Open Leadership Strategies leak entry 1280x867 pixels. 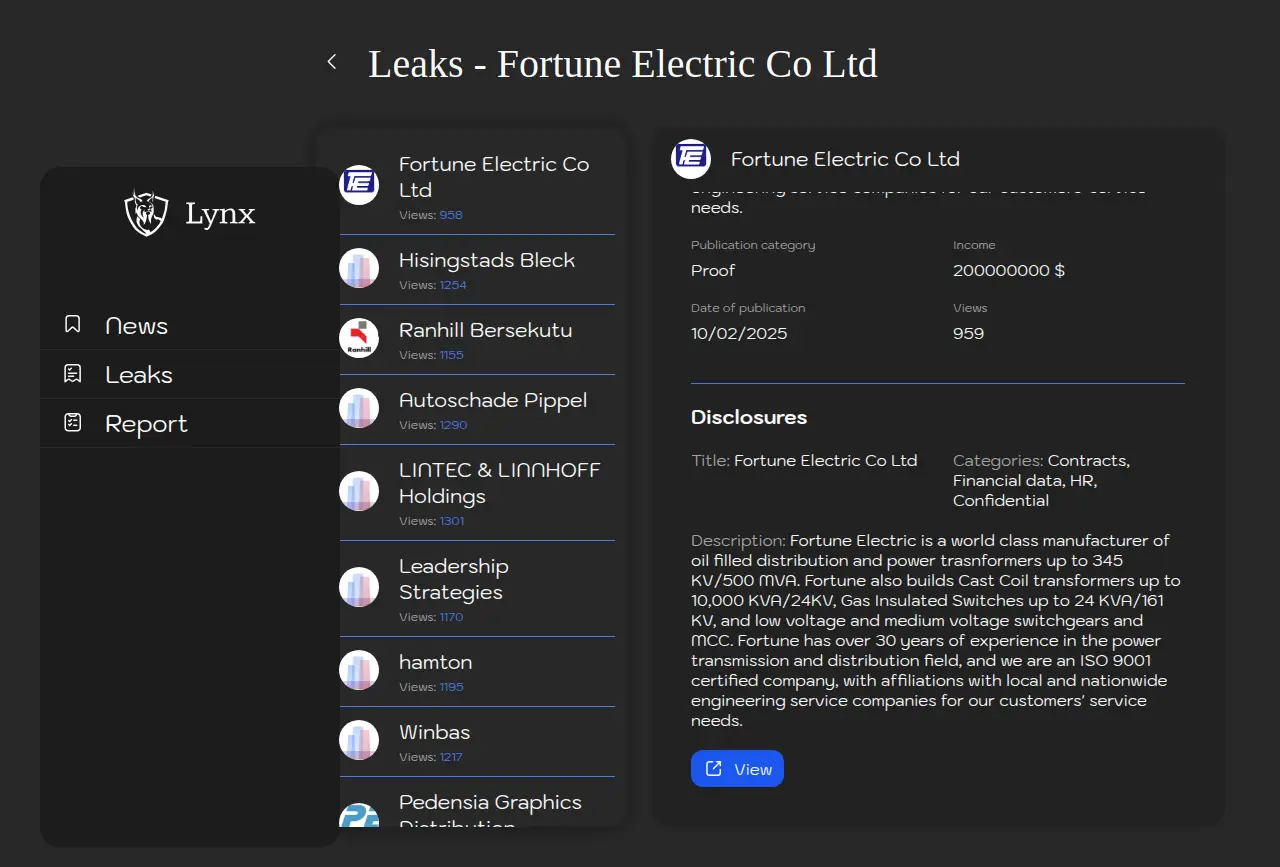coord(454,579)
